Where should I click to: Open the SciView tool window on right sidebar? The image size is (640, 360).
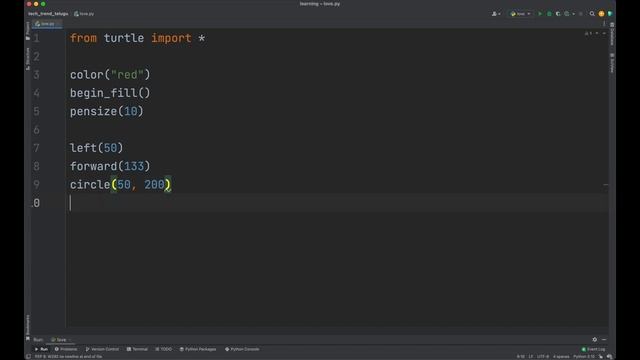612,62
